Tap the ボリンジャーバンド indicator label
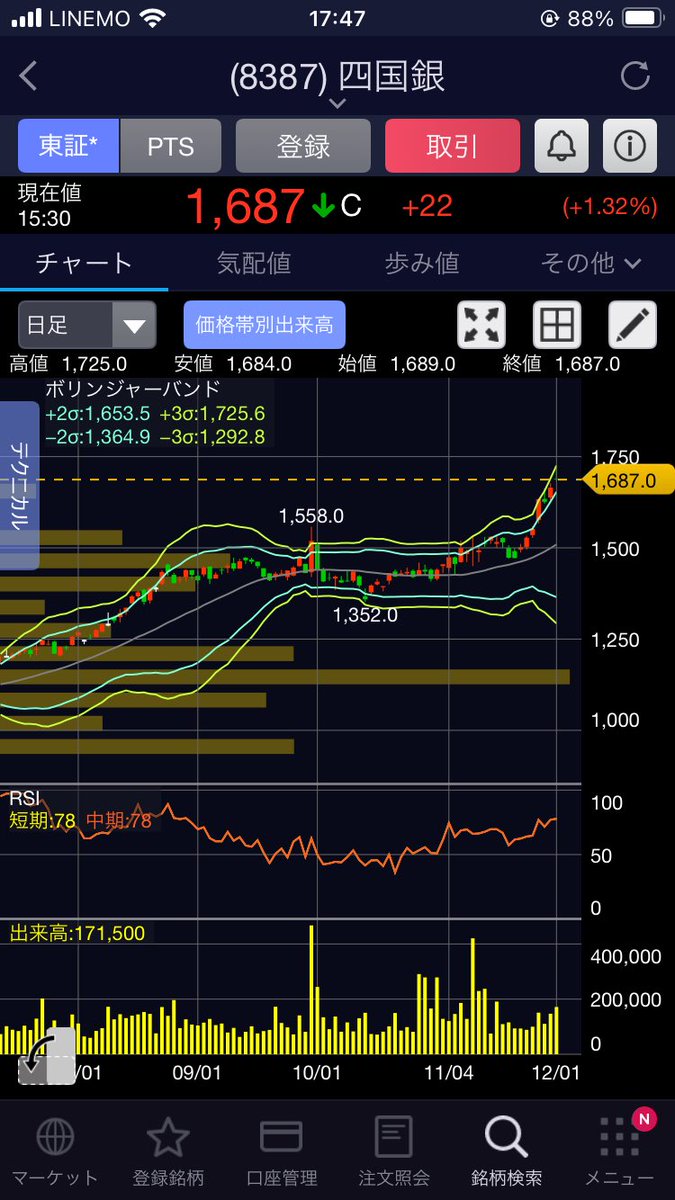The width and height of the screenshot is (675, 1200). [x=133, y=389]
